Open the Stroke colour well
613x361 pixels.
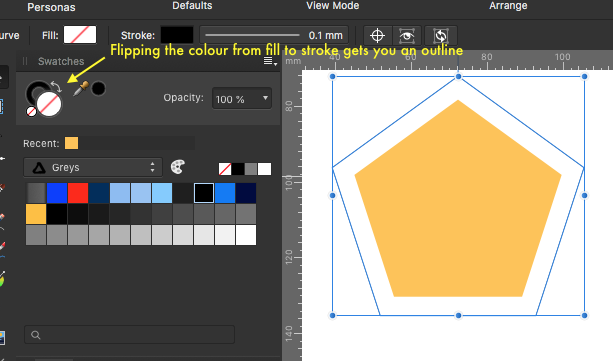(x=177, y=35)
